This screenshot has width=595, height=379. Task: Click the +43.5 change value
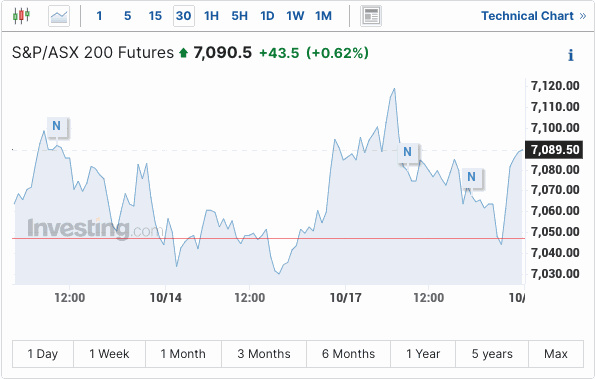point(279,53)
